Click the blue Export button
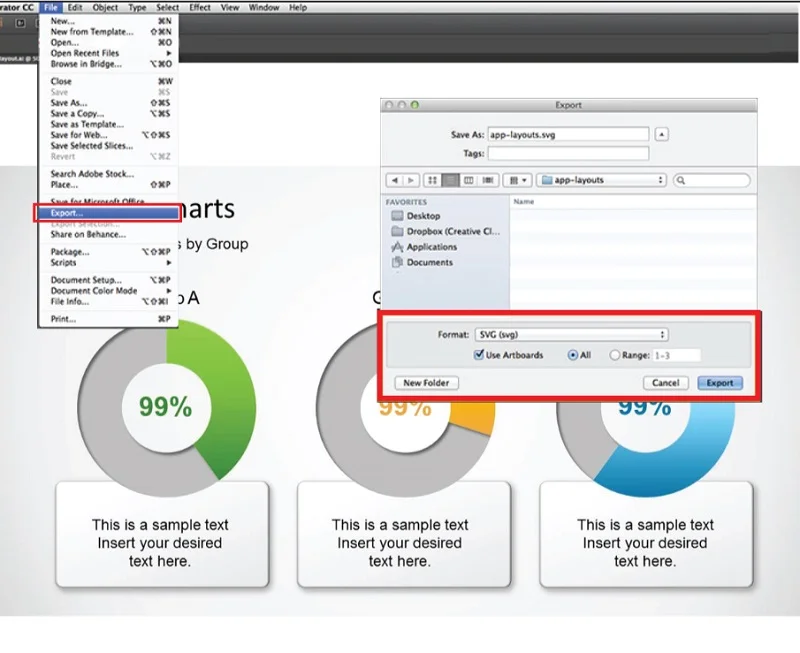This screenshot has width=800, height=653. [720, 383]
